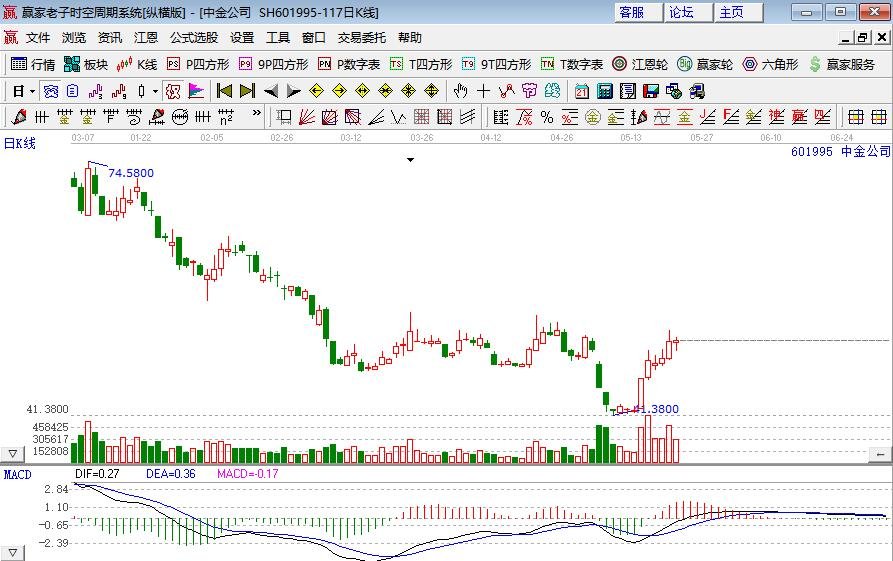Click the 客服 customer service button
Image resolution: width=893 pixels, height=561 pixels.
point(638,13)
